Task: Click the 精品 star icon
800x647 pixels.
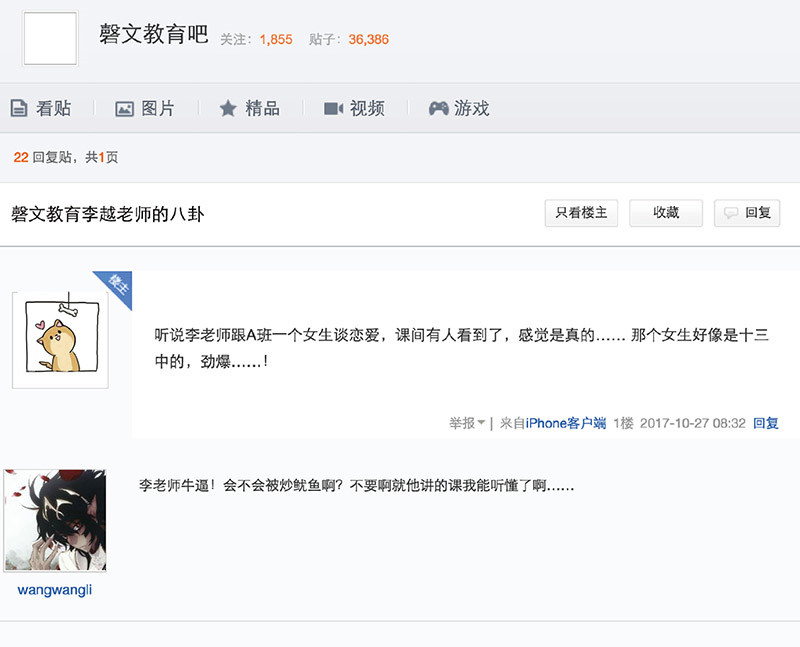Action: coord(228,108)
